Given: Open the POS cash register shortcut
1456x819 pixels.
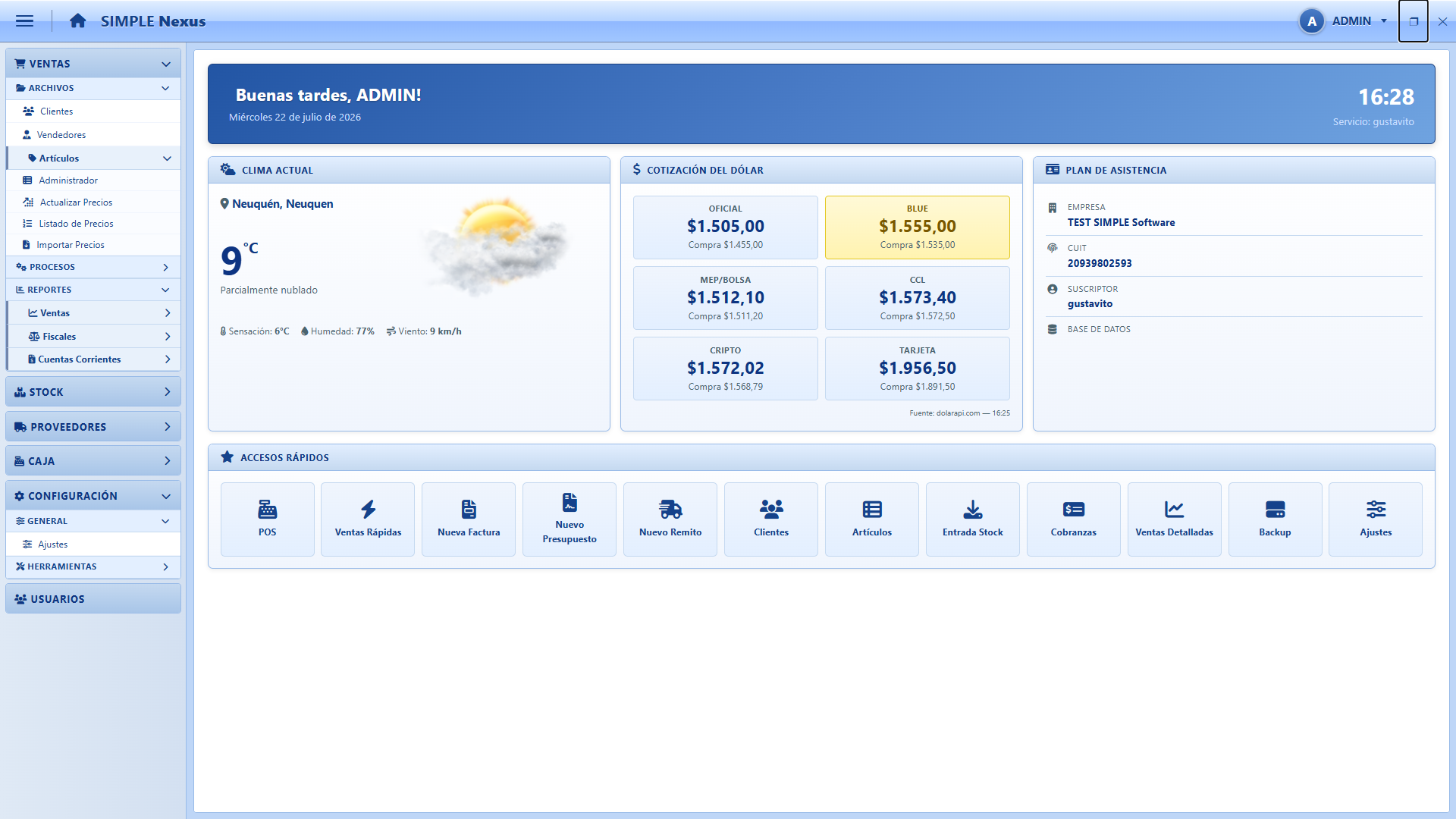Looking at the screenshot, I should tap(267, 519).
